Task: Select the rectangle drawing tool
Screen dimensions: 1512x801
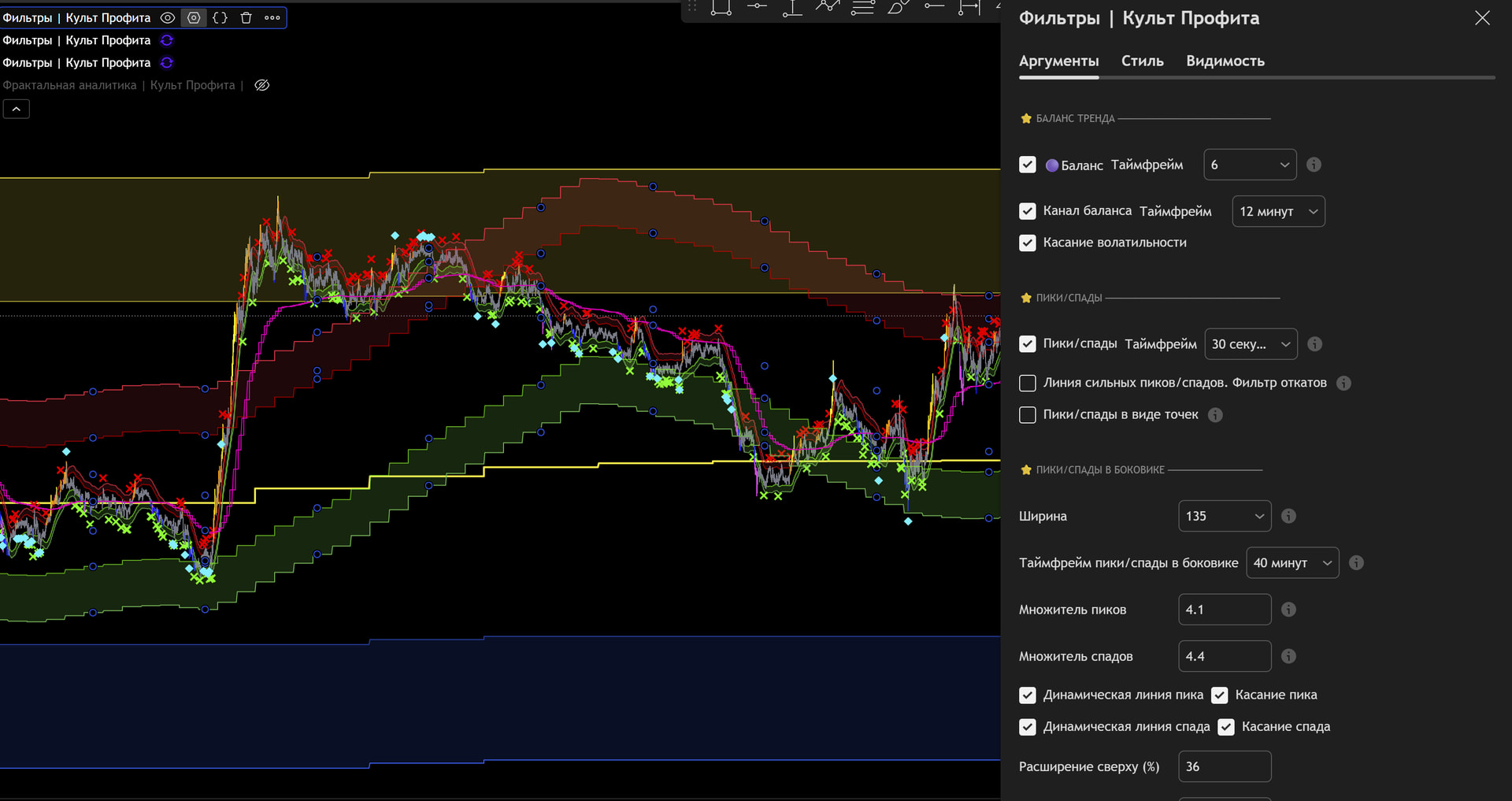Action: tap(721, 7)
